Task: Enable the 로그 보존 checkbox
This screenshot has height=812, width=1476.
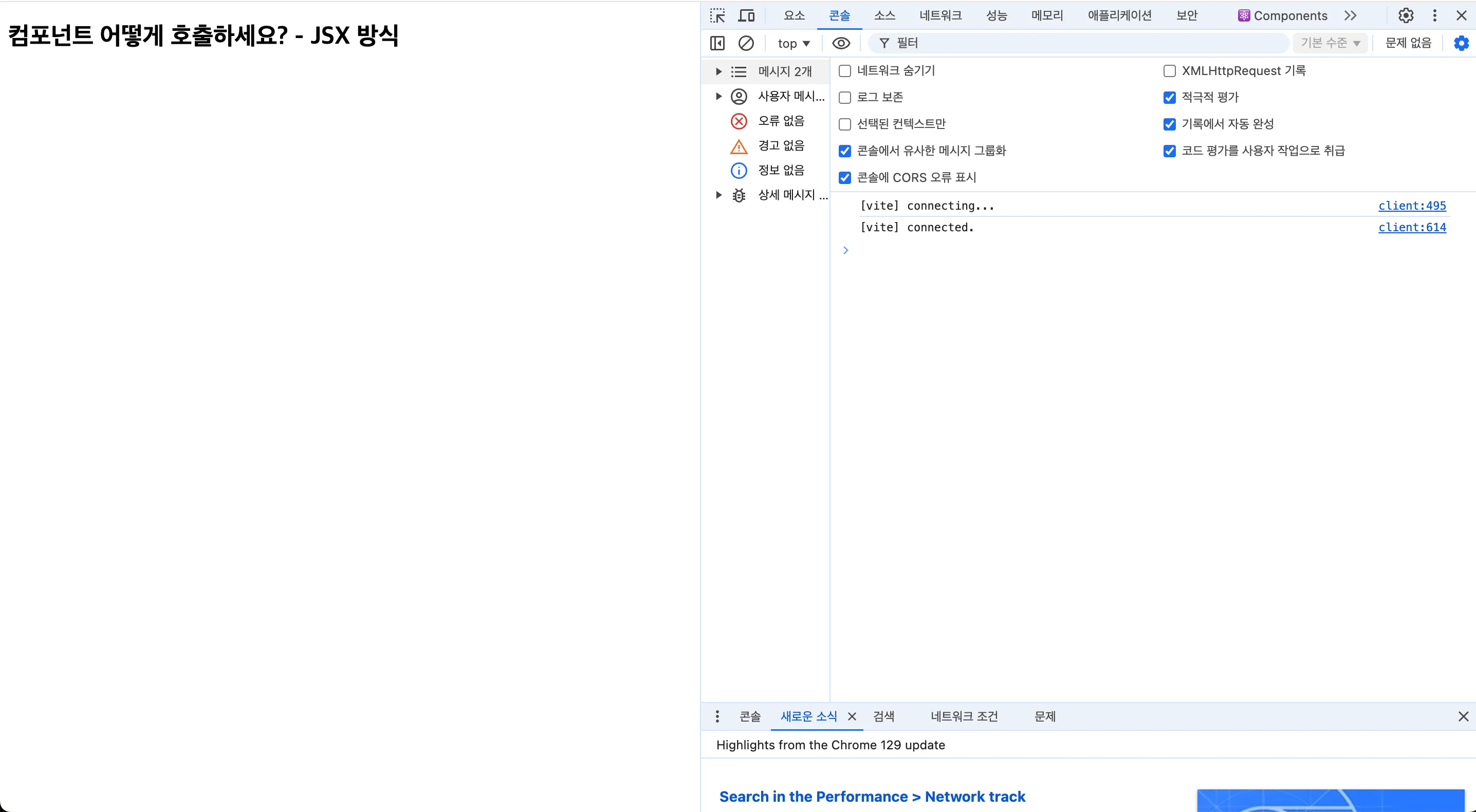Action: (x=844, y=98)
